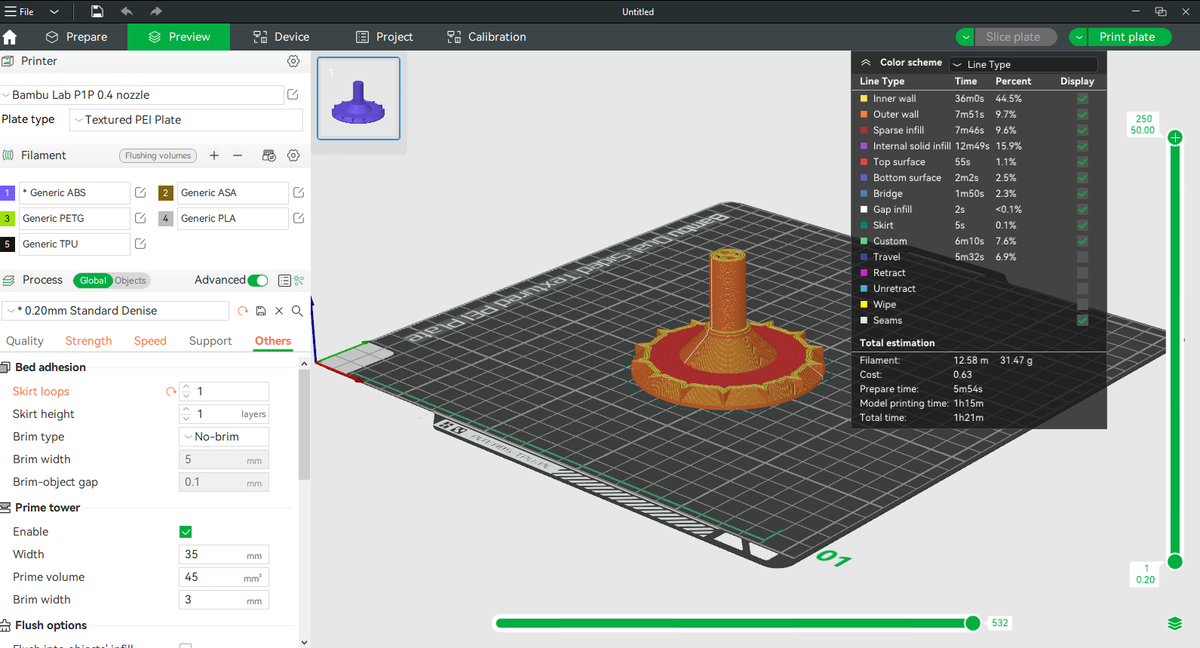
Task: Open the Plate type dropdown
Action: tap(186, 120)
